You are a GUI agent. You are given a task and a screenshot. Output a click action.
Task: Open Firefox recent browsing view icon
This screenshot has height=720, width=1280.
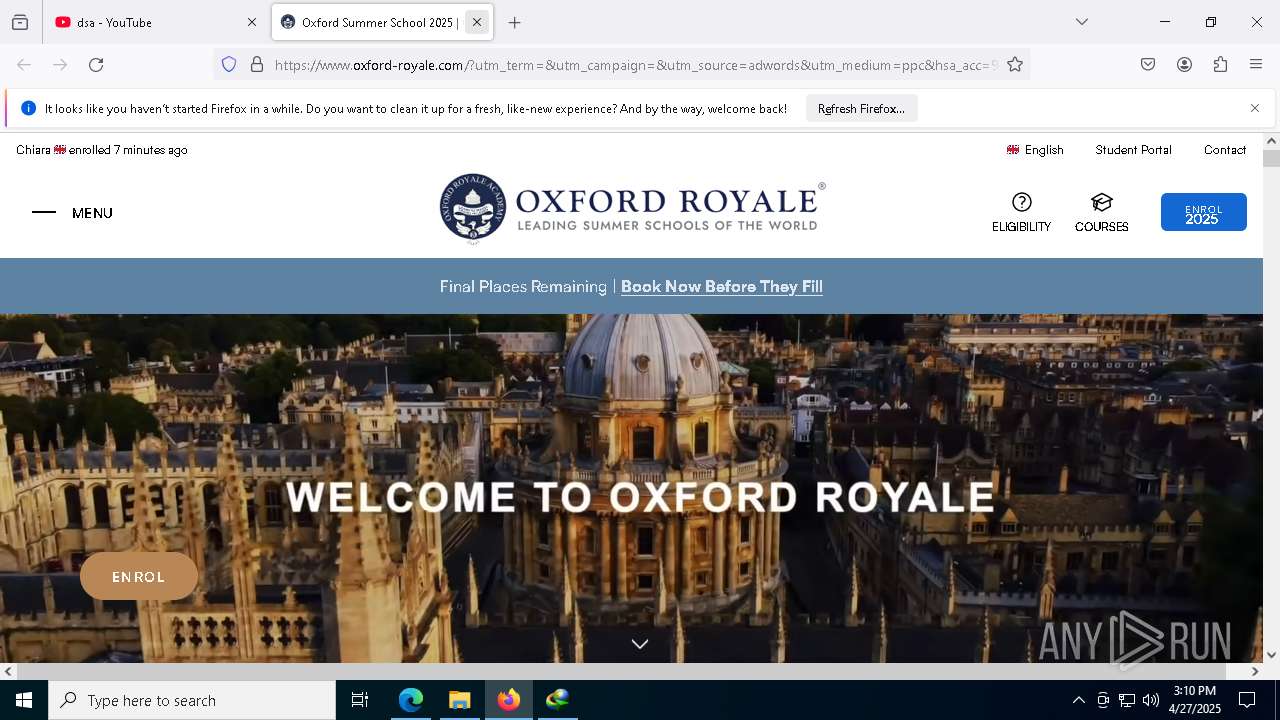[20, 22]
